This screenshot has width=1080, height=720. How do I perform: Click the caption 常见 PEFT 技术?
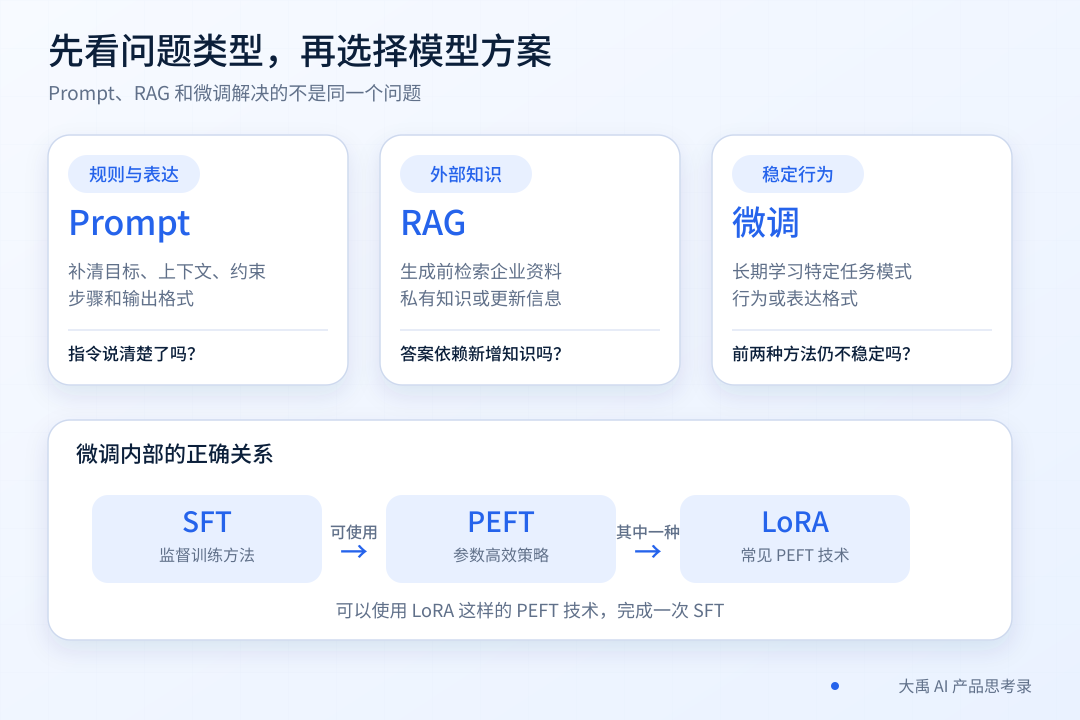[x=795, y=555]
